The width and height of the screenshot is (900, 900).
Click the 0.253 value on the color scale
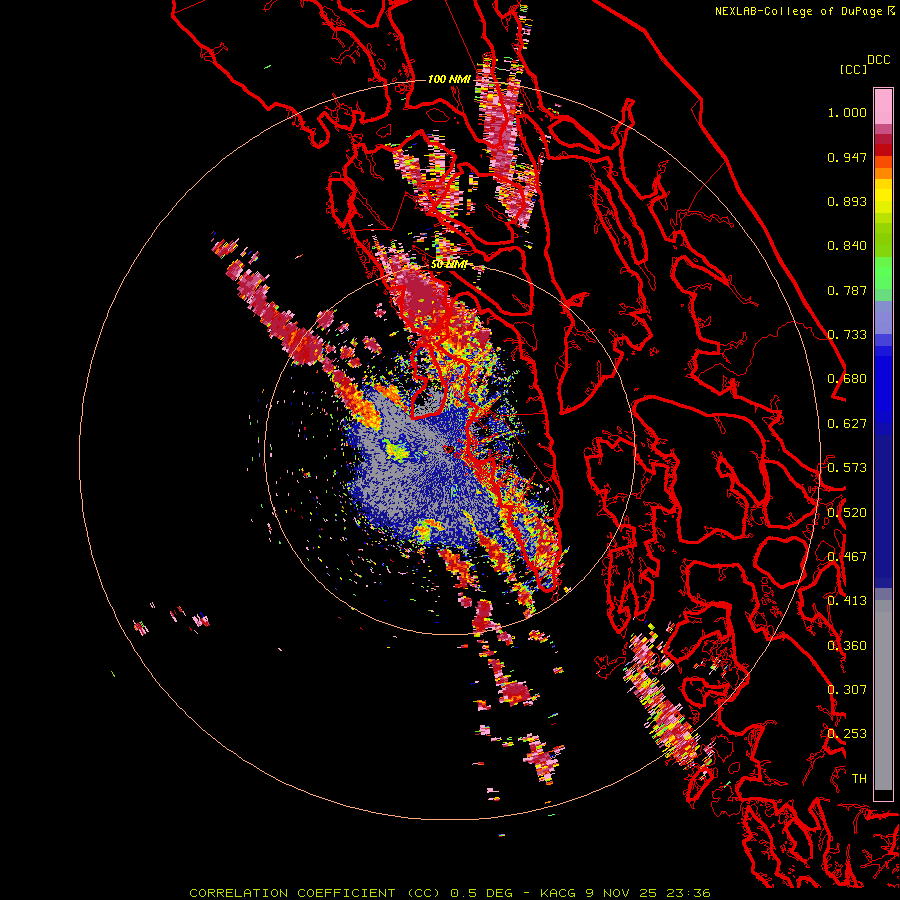(x=847, y=734)
